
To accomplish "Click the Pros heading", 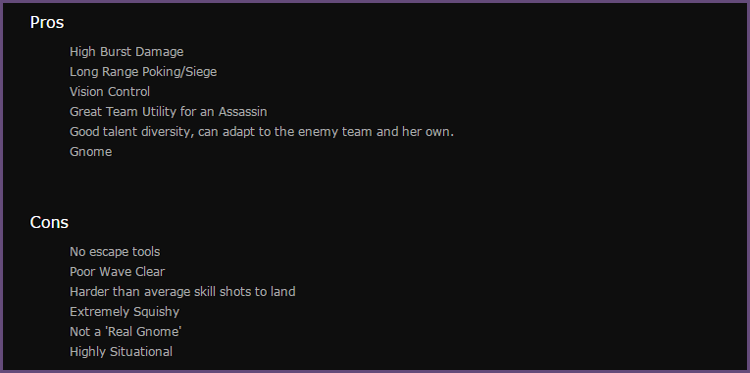I will point(47,22).
